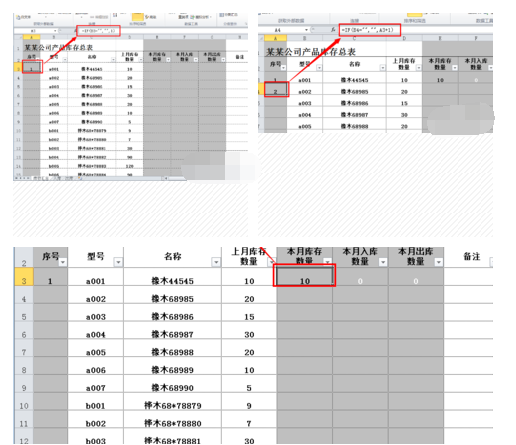The width and height of the screenshot is (516, 445).
Task: Click cell 榉木68*78880 in the bottom sheet
Action: pos(172,419)
